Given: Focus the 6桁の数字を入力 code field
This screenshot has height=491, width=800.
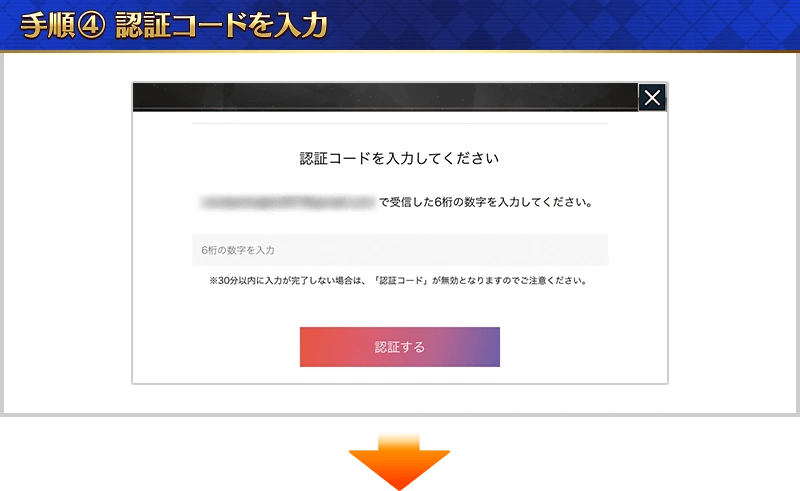Looking at the screenshot, I should 400,250.
